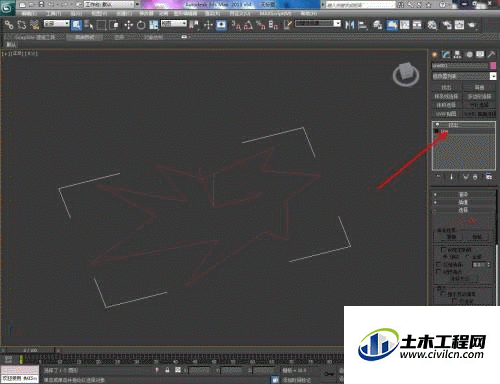Toggle the Keyboard Shortcut Override icon
Viewport: 500px width, 384px height.
click(221, 25)
